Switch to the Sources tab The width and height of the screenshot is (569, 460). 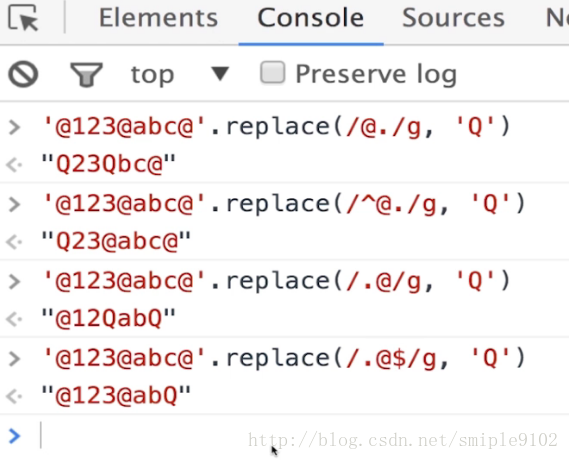click(453, 18)
